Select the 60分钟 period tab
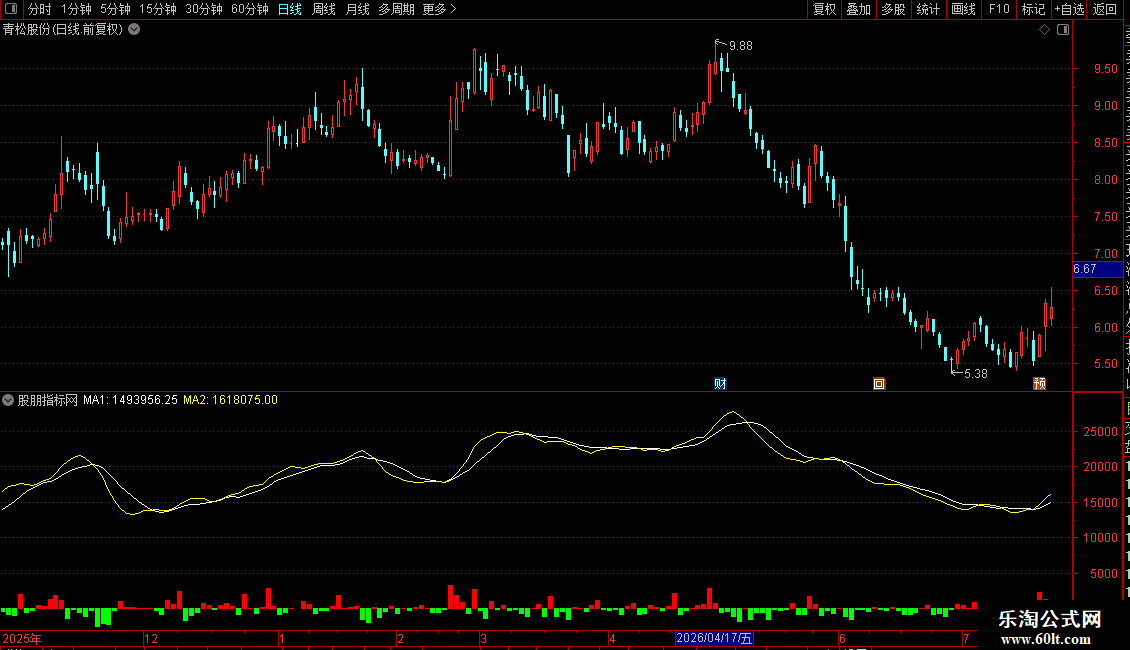 click(249, 9)
